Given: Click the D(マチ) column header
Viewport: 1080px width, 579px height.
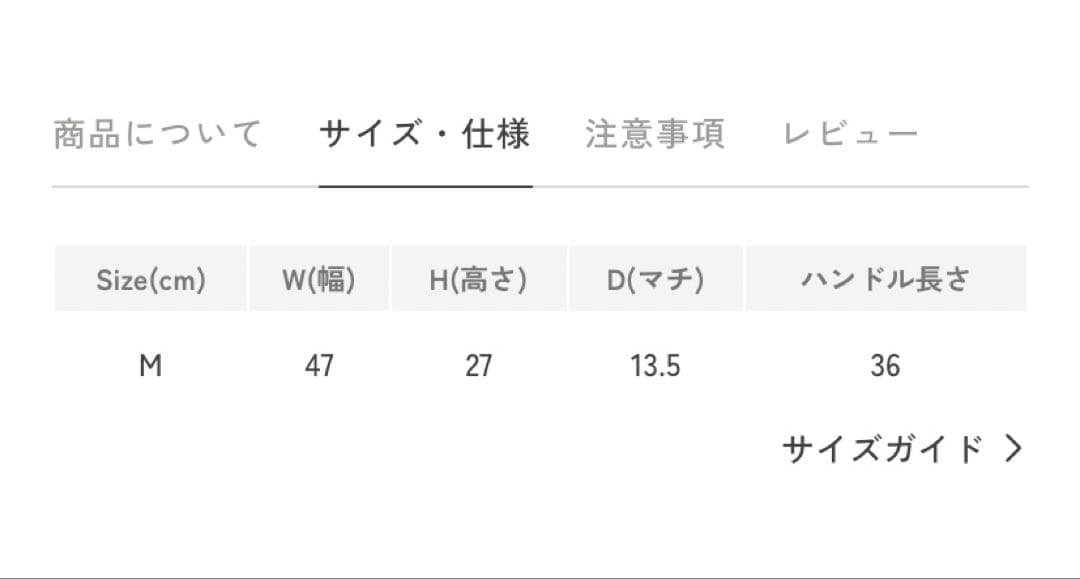Looking at the screenshot, I should pos(657,279).
